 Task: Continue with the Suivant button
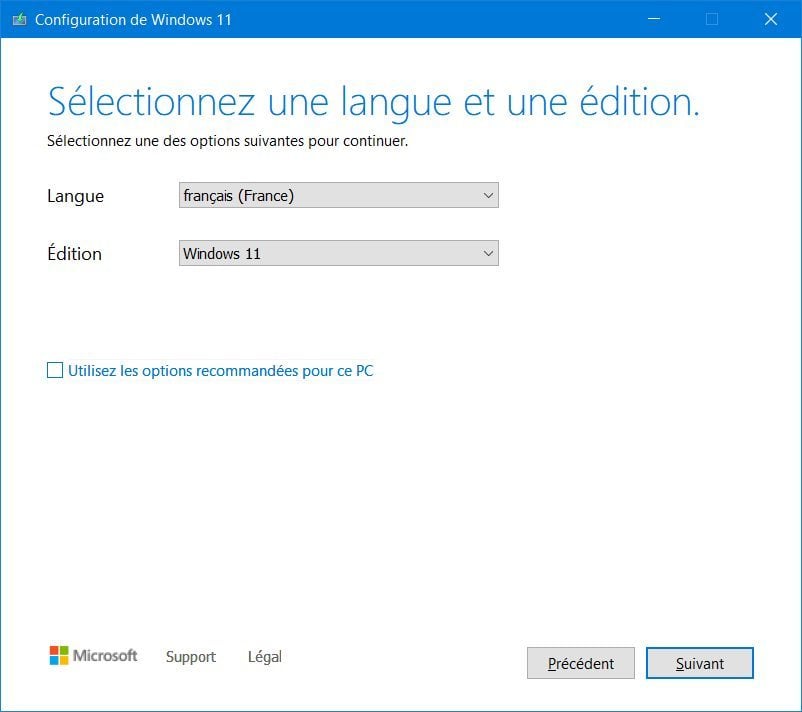699,663
